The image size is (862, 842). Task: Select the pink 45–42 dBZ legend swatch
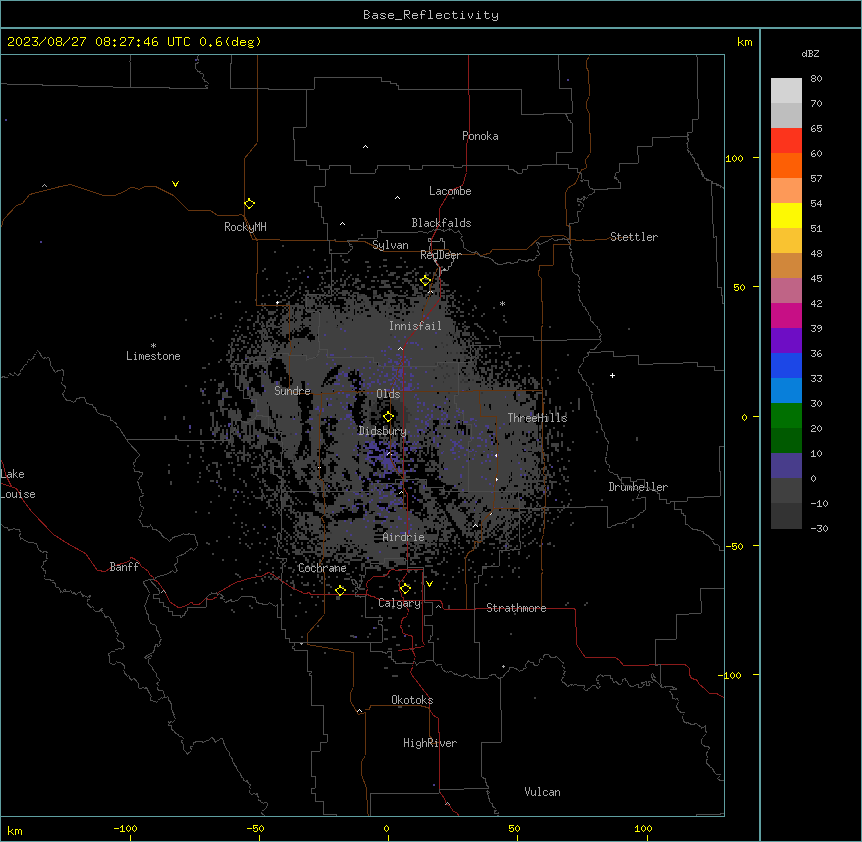point(786,290)
